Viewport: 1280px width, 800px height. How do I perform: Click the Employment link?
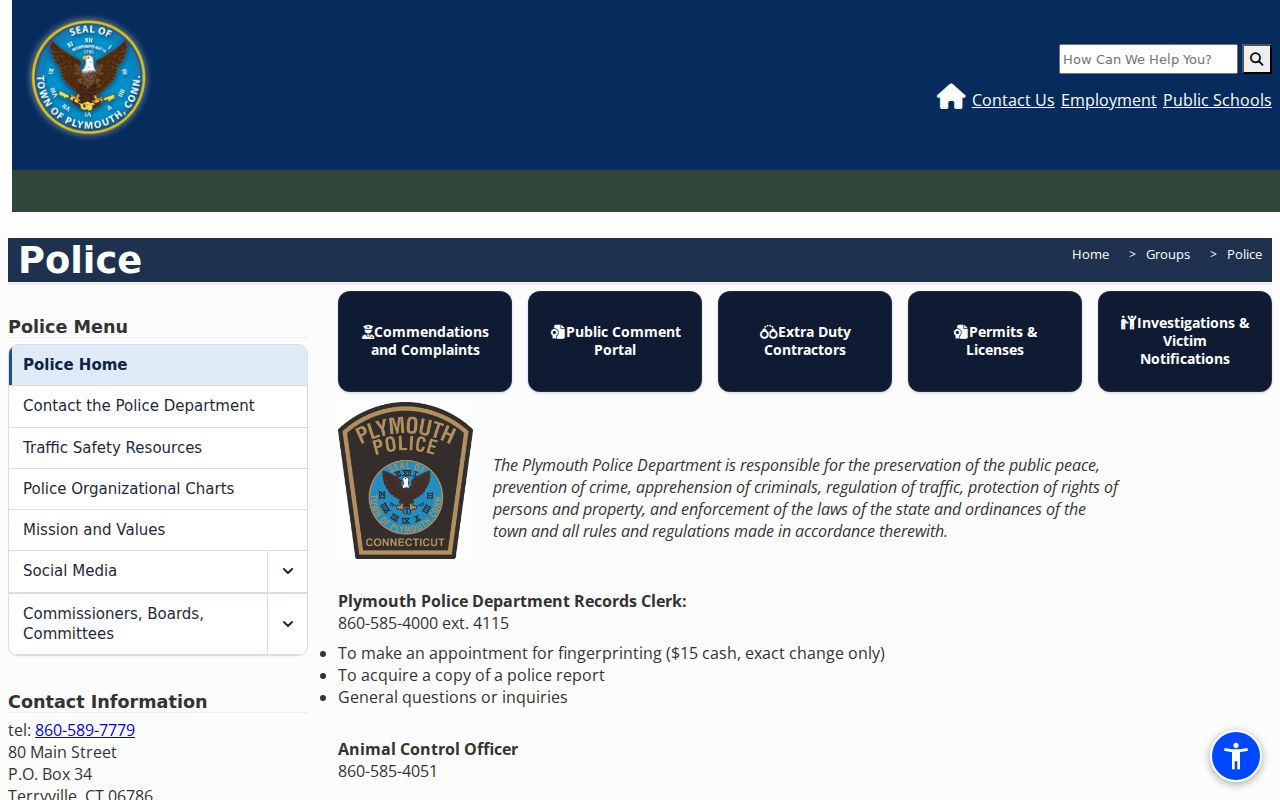pyautogui.click(x=1109, y=100)
